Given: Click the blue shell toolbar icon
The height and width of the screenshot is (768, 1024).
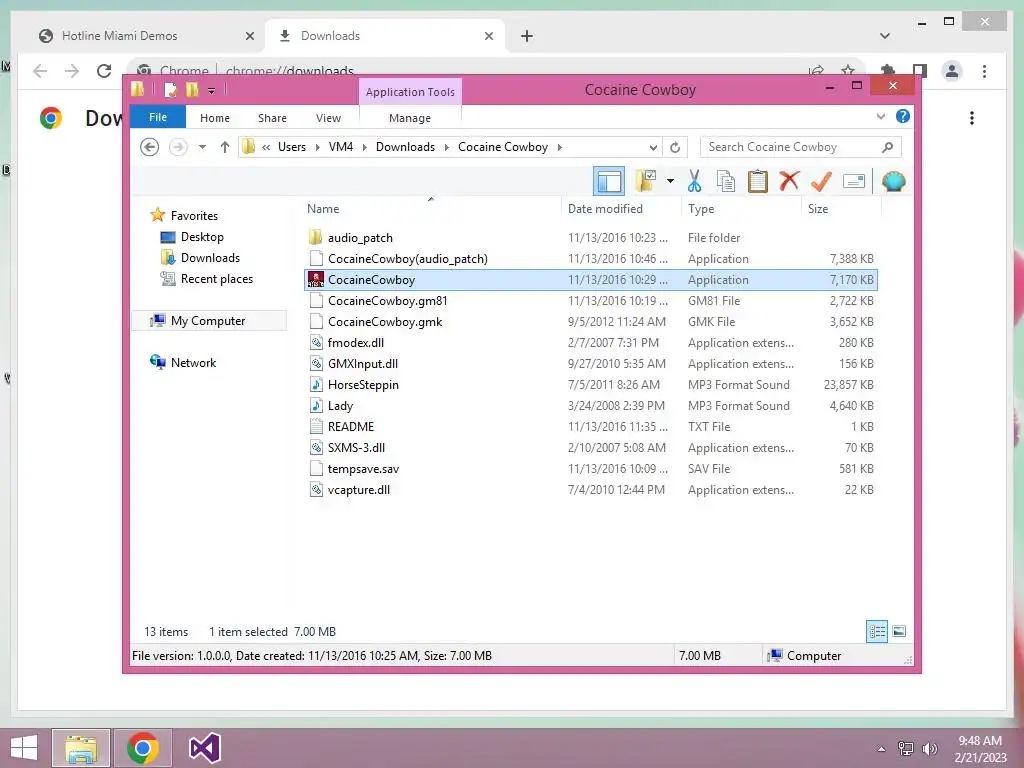Looking at the screenshot, I should [893, 181].
